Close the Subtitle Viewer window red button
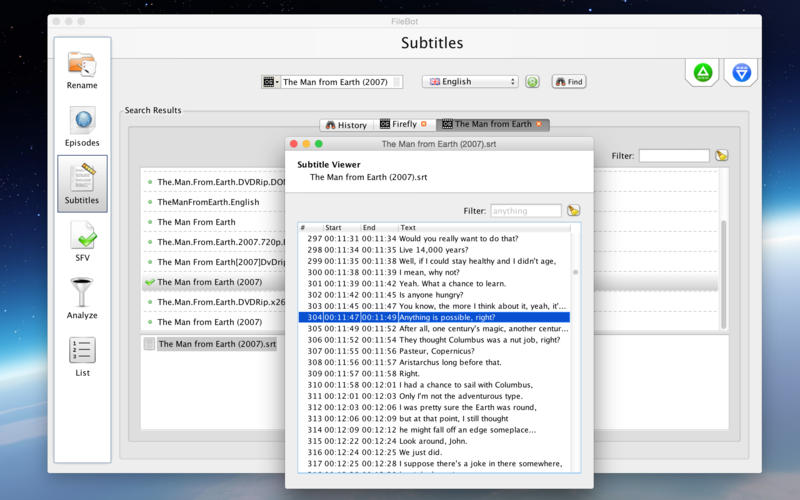The width and height of the screenshot is (800, 500). coord(294,144)
